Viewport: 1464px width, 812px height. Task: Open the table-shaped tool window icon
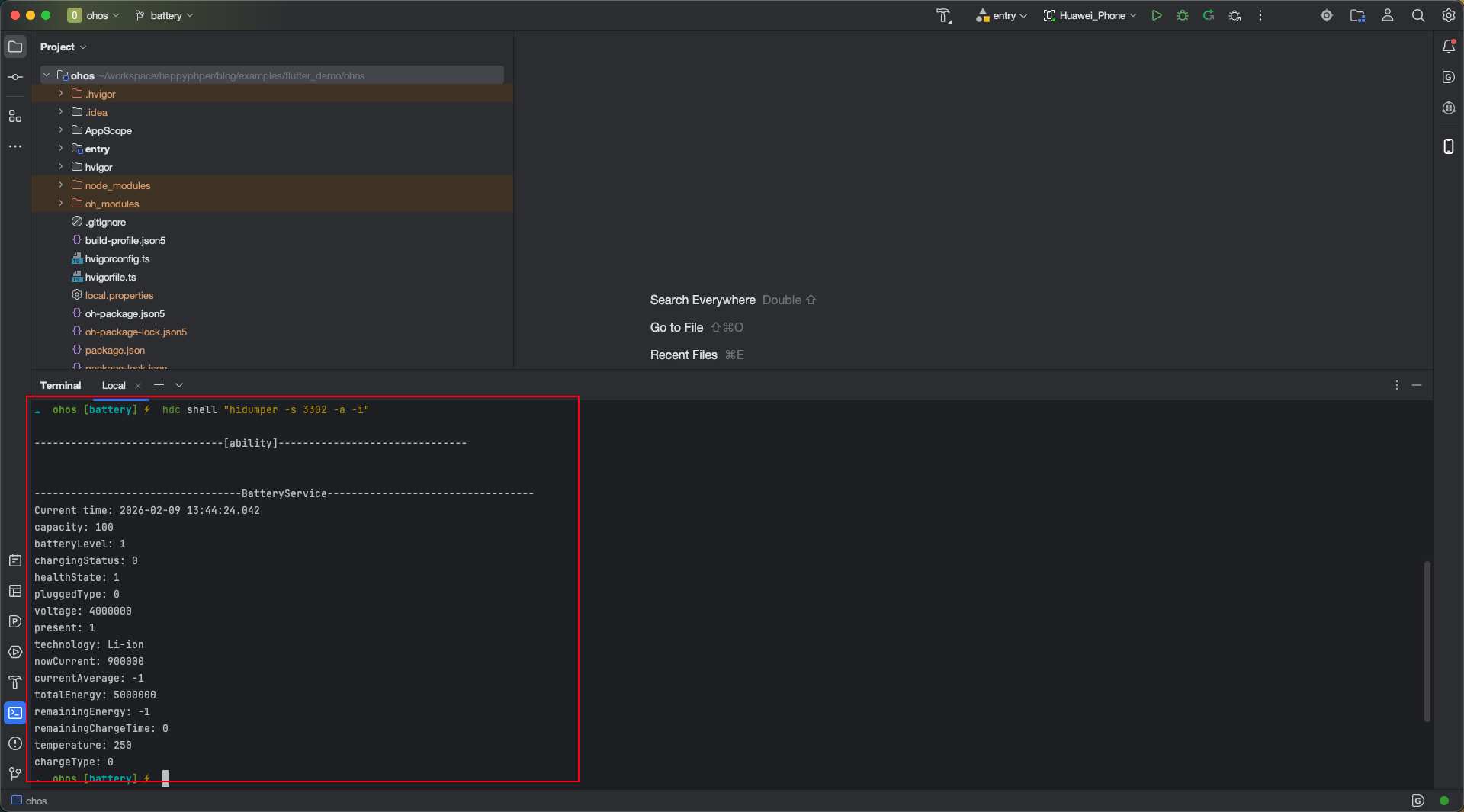(15, 591)
